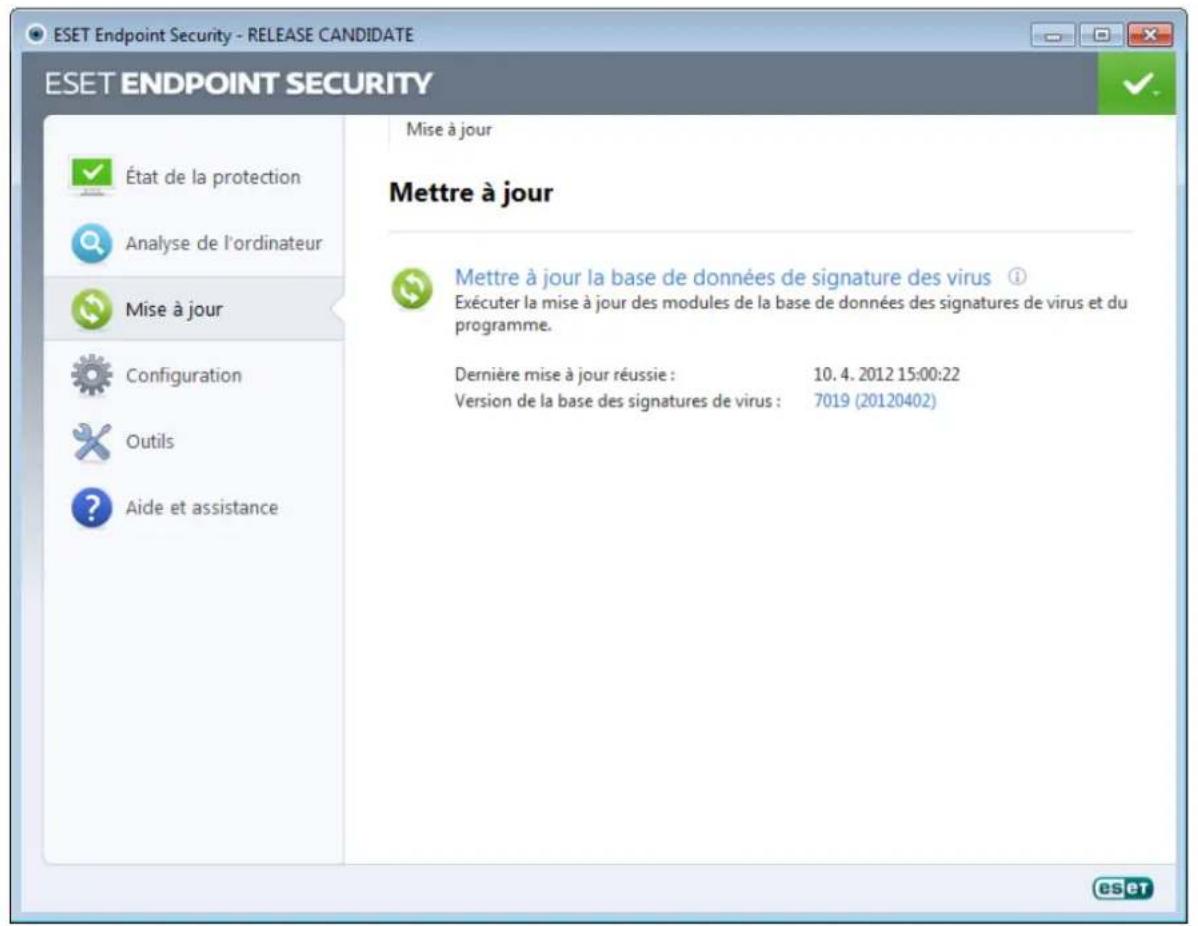Click the Mise à jour breadcrumb label

[448, 129]
